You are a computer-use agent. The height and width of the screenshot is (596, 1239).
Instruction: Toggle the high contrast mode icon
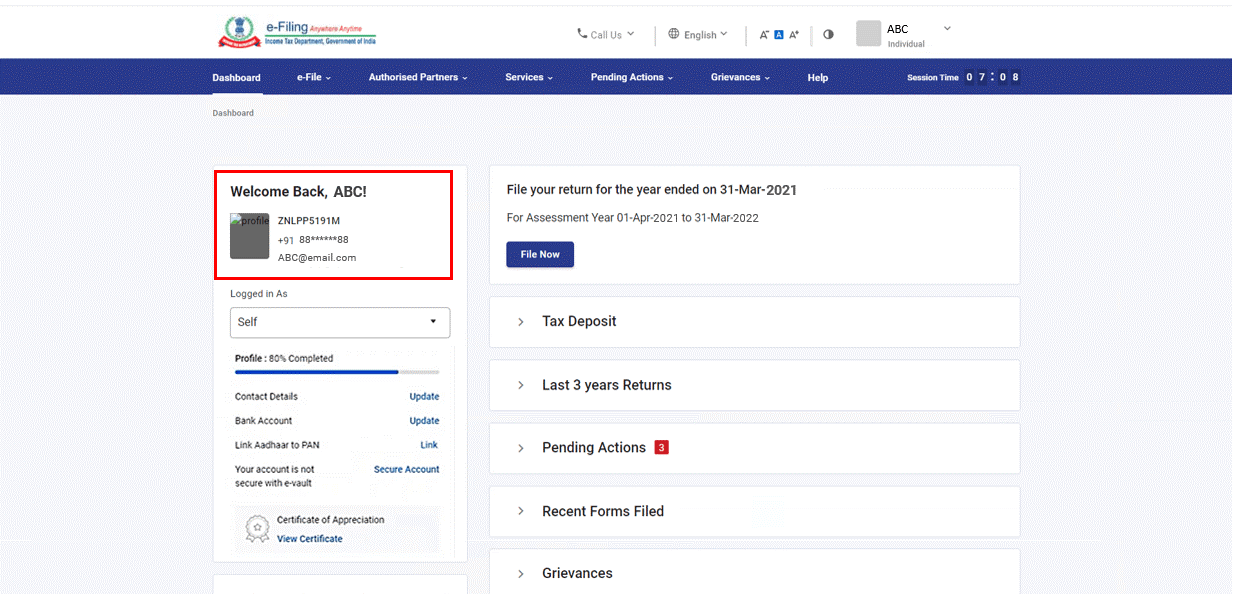pyautogui.click(x=828, y=35)
